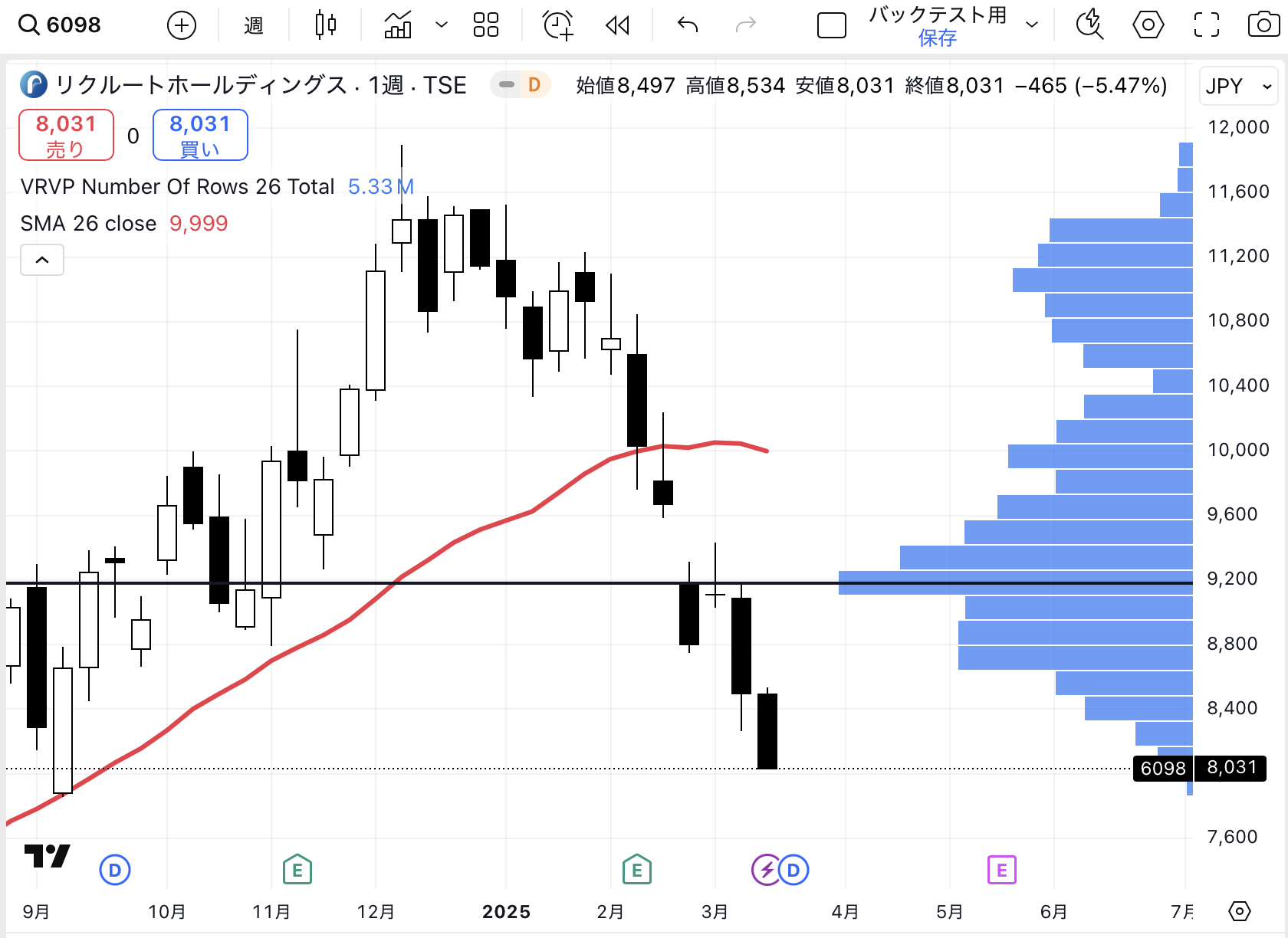The width and height of the screenshot is (1288, 938).
Task: Add symbol to compare with plus icon
Action: pos(182,26)
